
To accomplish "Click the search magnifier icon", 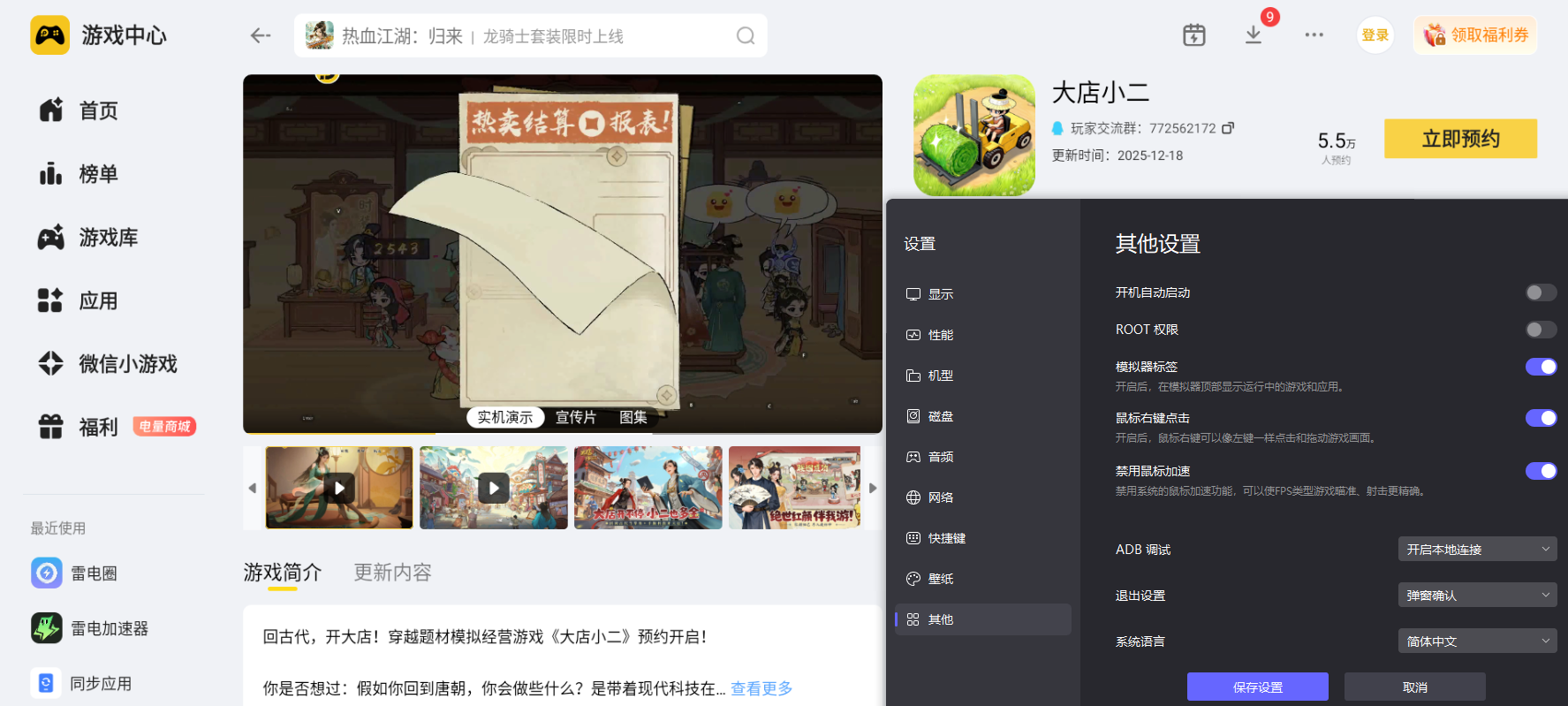I will 746,35.
